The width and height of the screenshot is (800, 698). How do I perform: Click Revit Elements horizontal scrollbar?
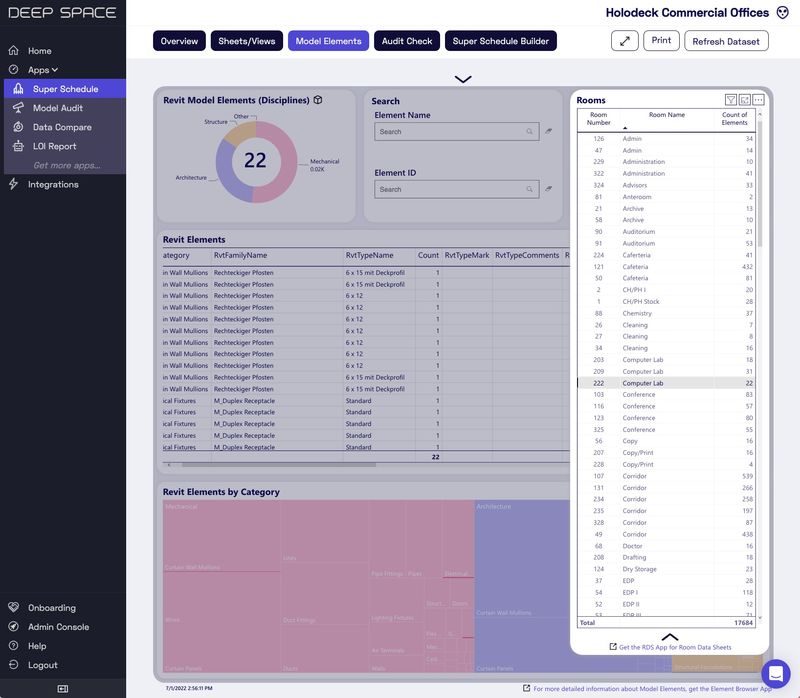(279, 465)
